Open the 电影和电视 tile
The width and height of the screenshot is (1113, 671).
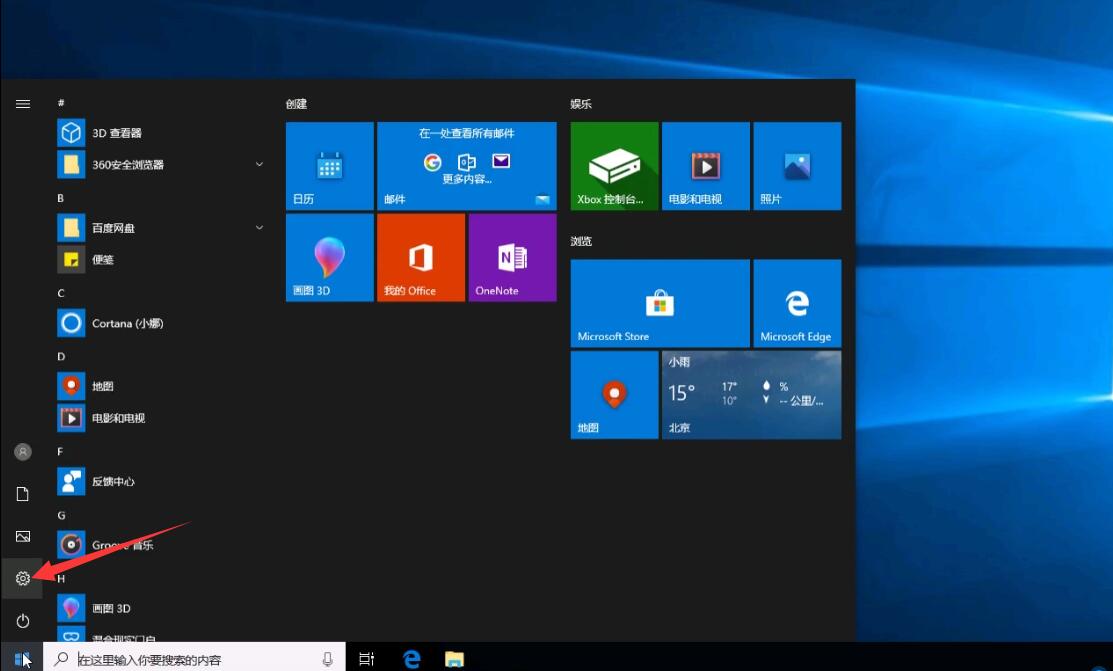[706, 165]
